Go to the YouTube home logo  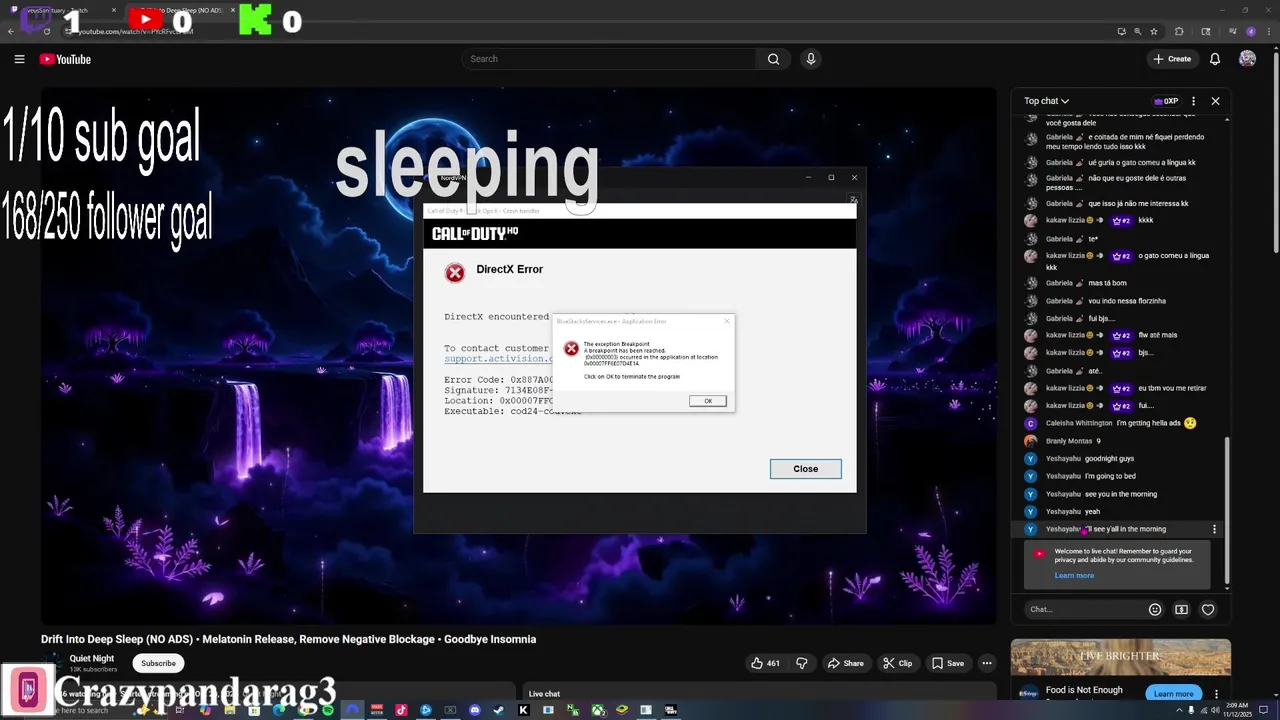point(65,59)
